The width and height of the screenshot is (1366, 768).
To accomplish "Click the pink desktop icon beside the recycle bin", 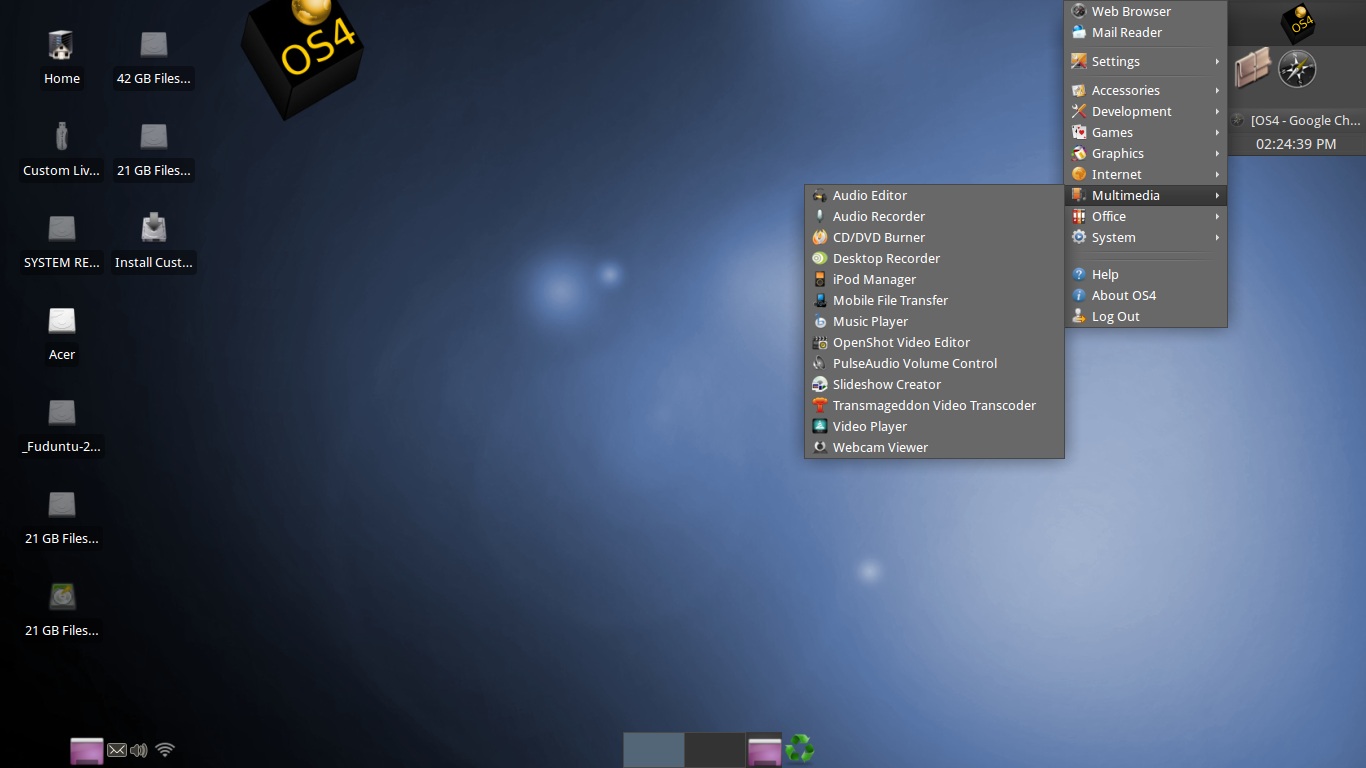I will [765, 750].
